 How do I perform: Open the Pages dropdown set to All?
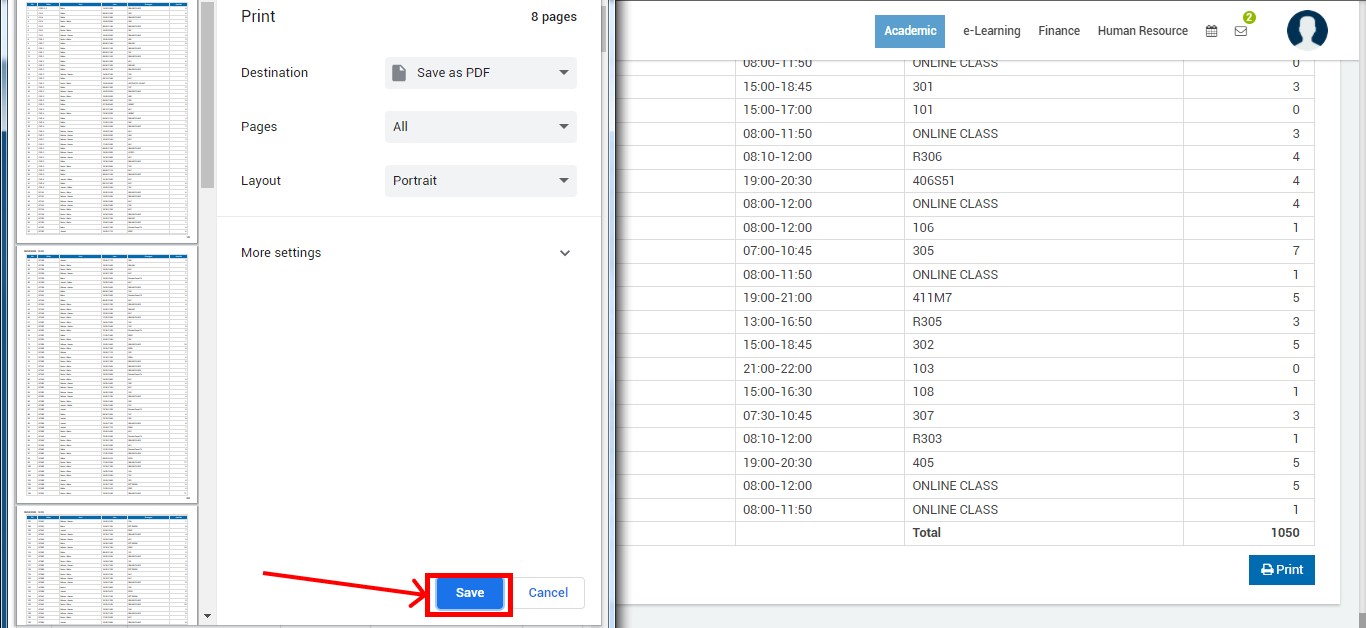pyautogui.click(x=480, y=127)
